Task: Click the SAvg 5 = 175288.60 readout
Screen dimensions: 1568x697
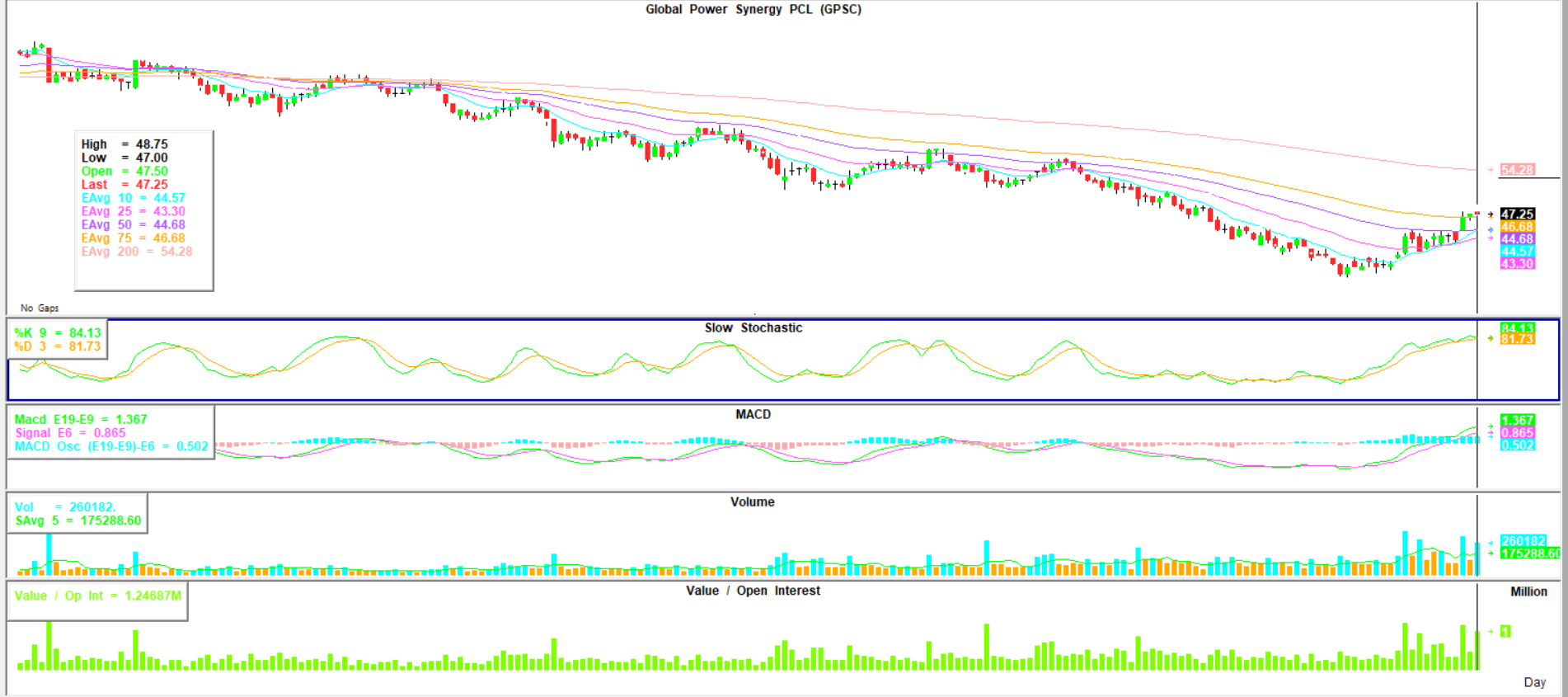Action: click(x=78, y=520)
